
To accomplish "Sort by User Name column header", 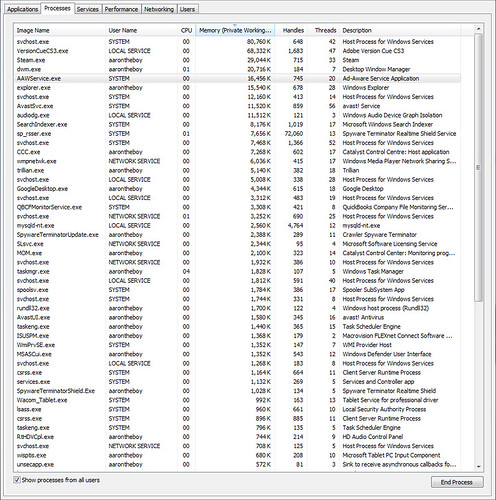I will point(142,30).
